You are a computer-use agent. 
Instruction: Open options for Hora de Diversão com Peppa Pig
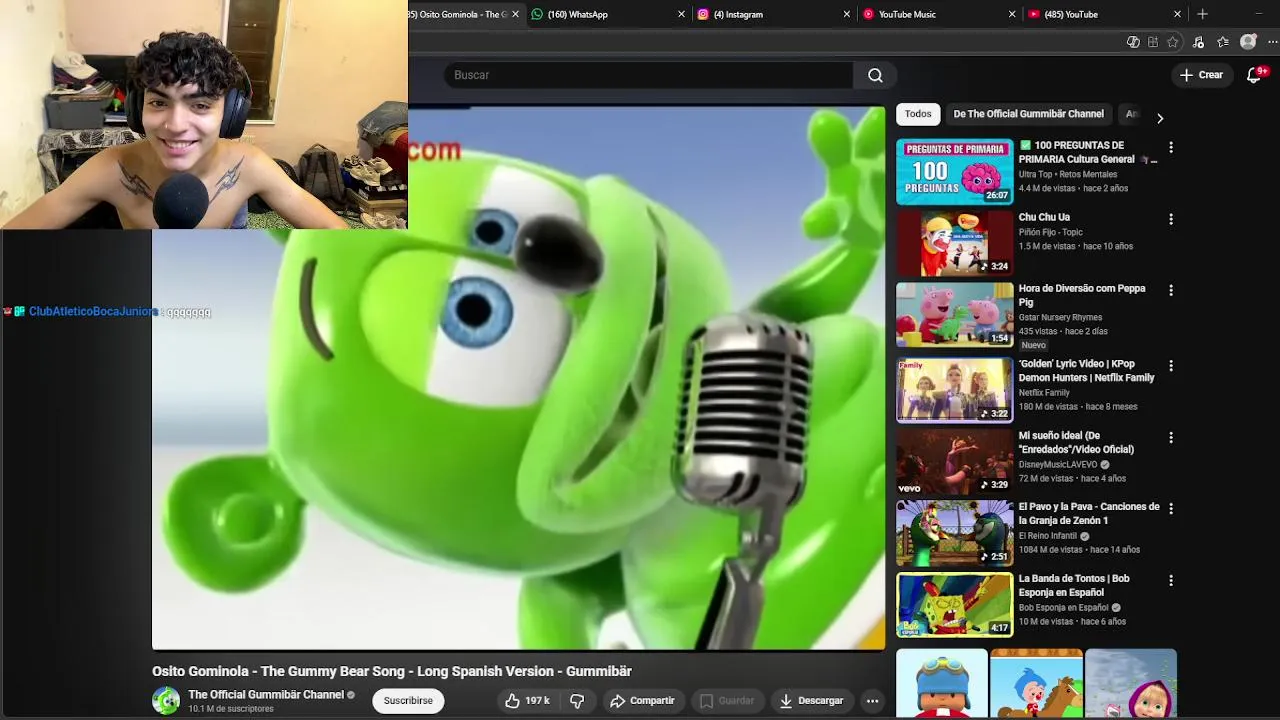click(1170, 290)
